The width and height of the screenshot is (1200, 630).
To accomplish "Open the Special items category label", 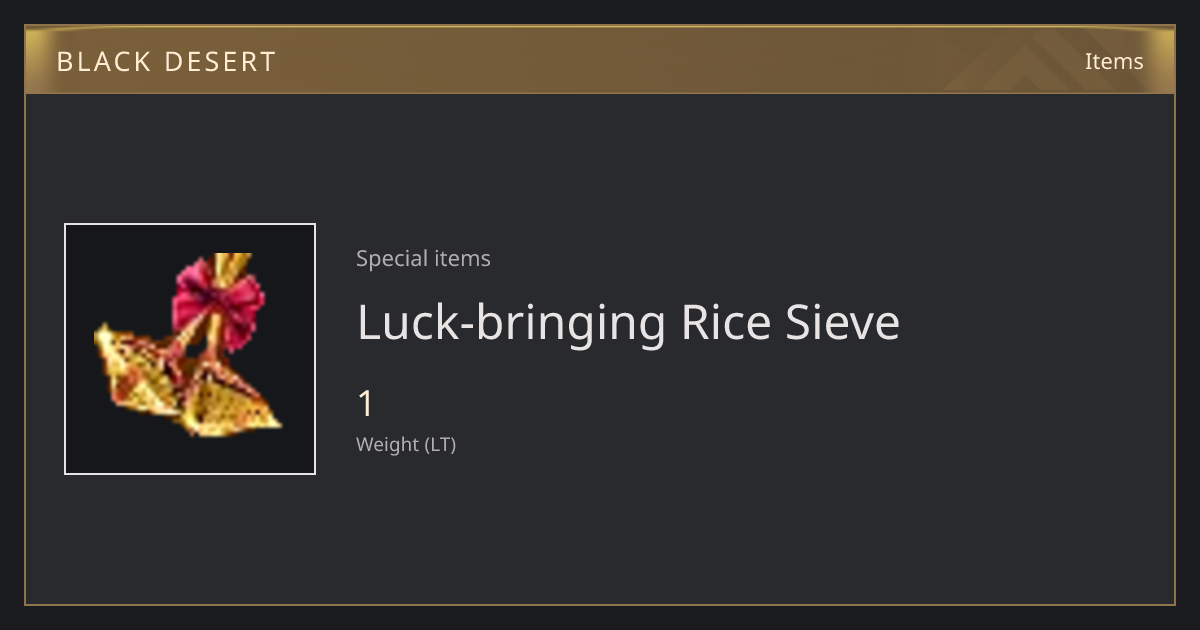I will tap(423, 258).
